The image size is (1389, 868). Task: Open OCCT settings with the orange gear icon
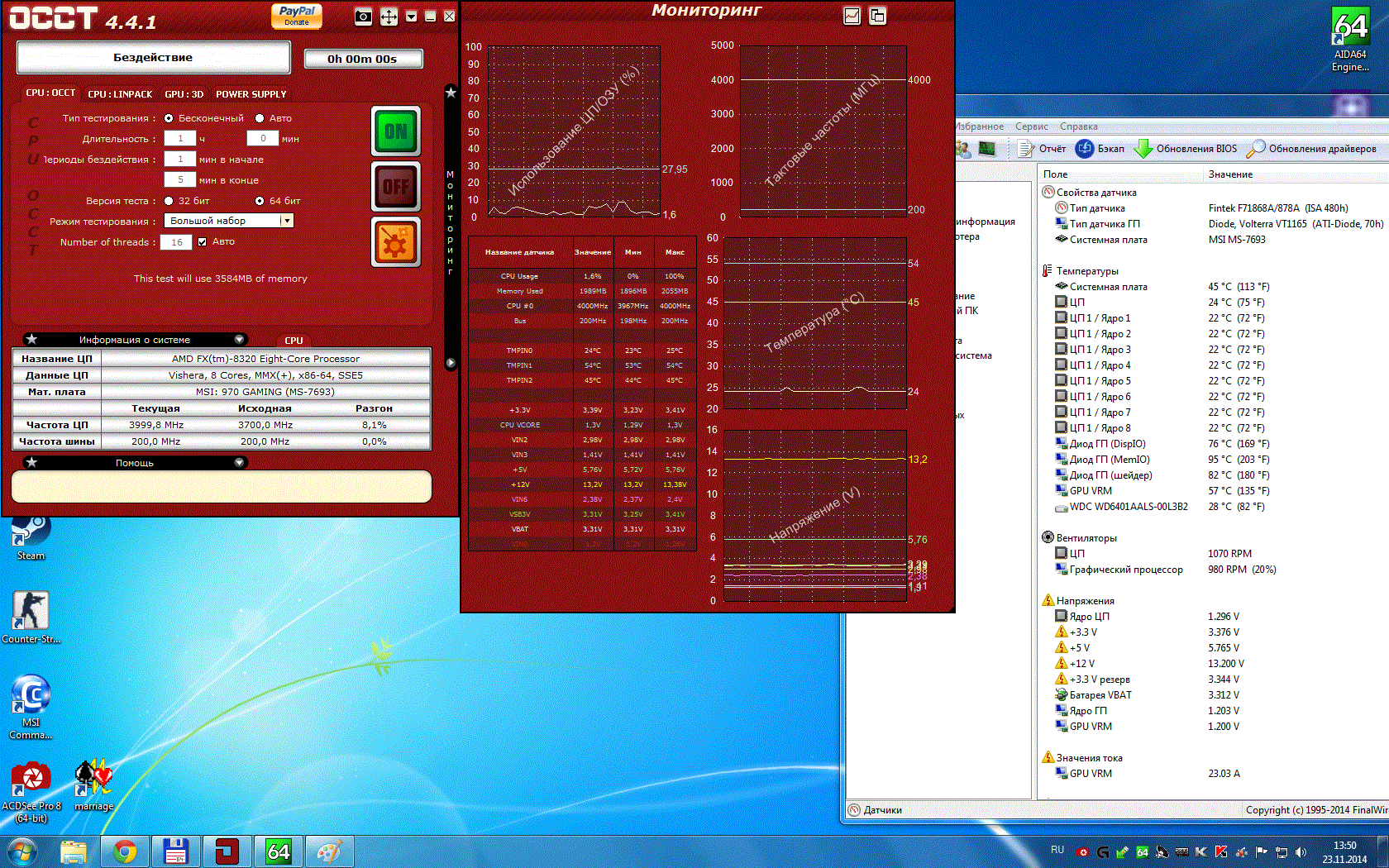point(395,243)
